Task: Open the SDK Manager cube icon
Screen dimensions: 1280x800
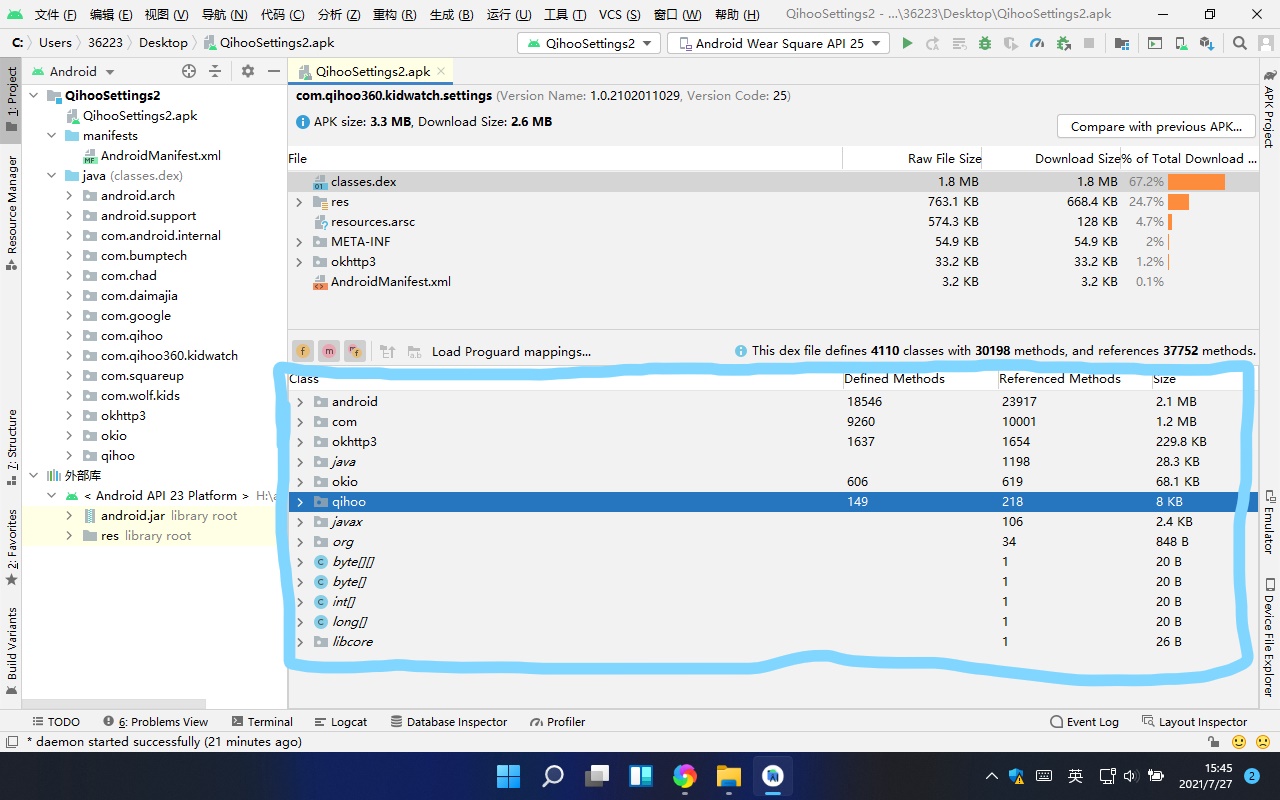Action: pyautogui.click(x=1207, y=43)
